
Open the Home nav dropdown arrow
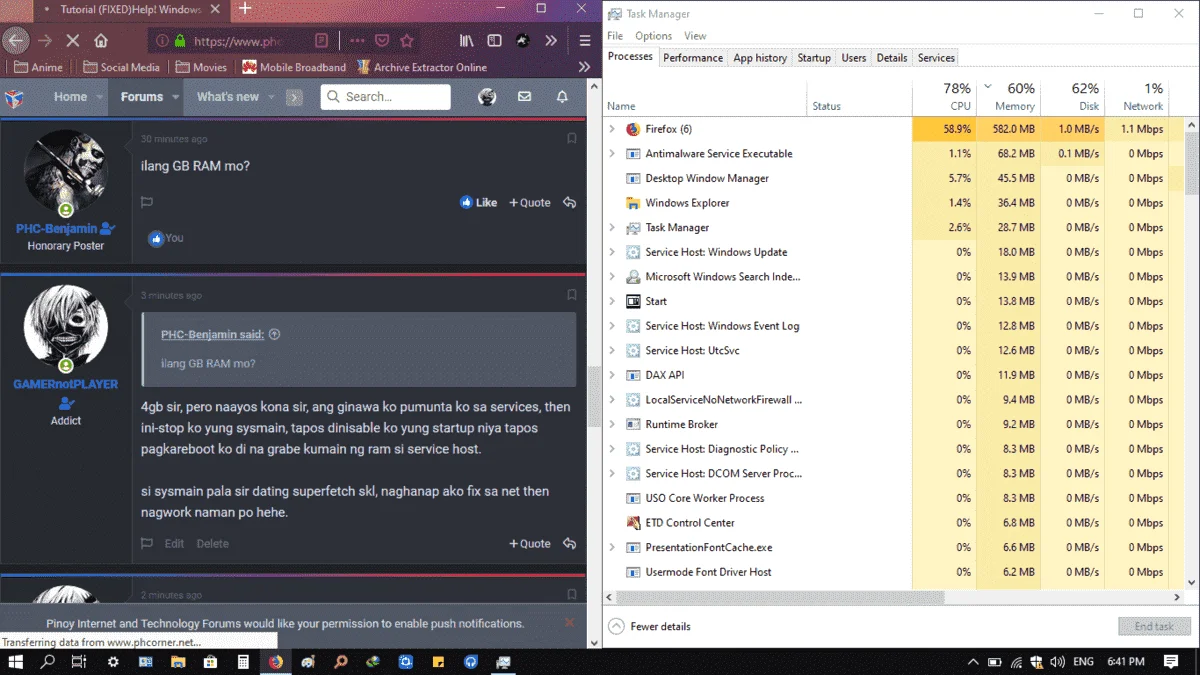99,98
